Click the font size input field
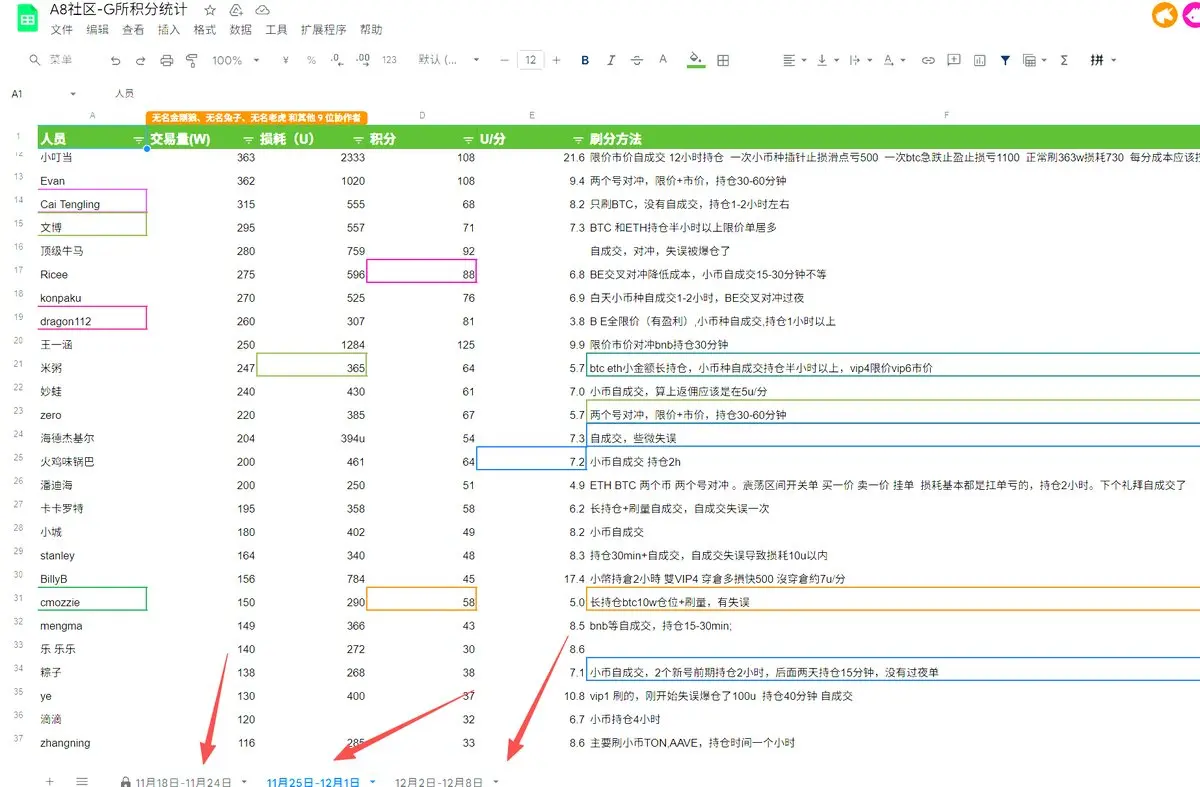Screen dimensions: 1200x787 click(530, 61)
